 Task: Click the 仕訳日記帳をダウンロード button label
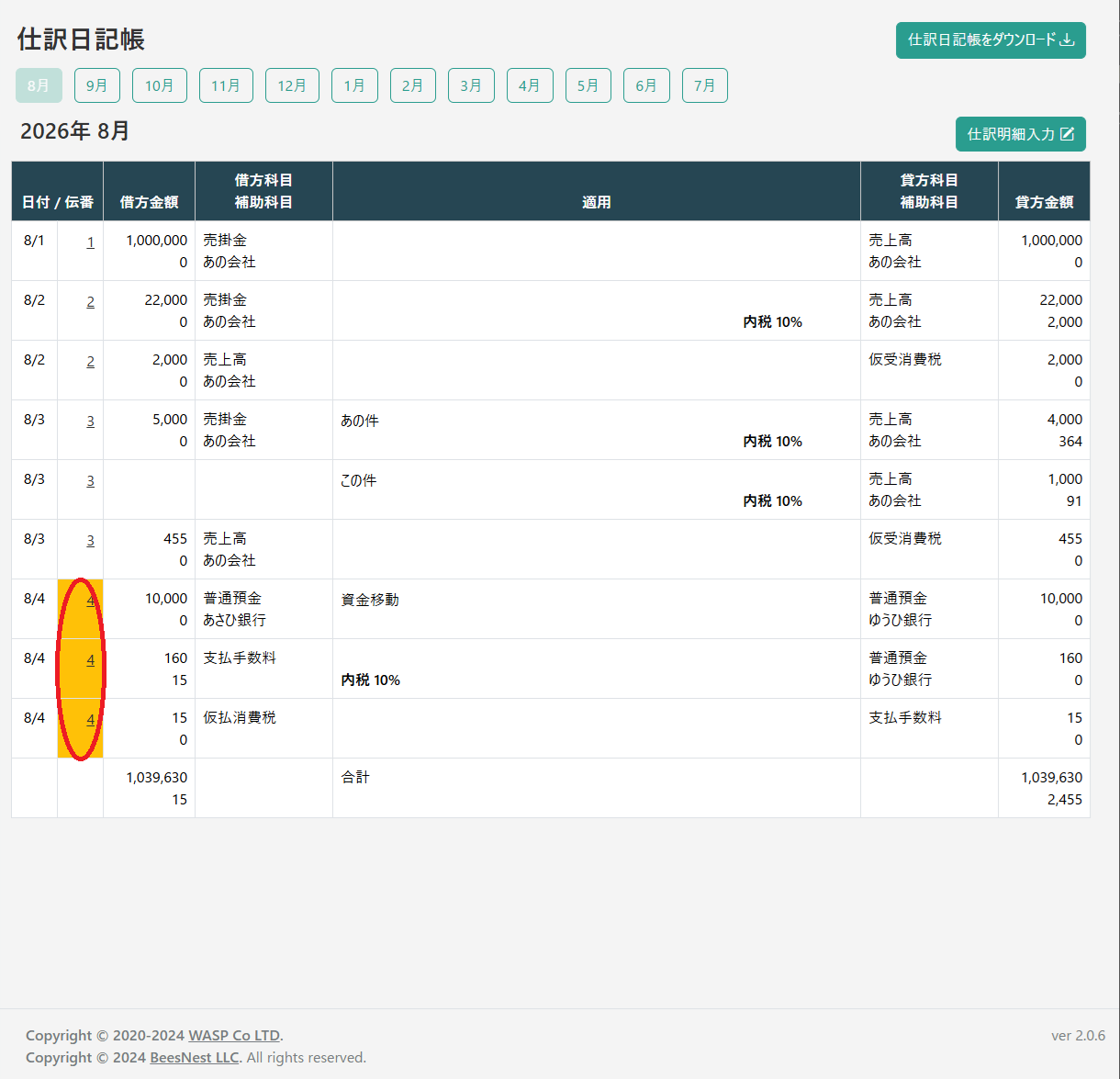(x=980, y=40)
